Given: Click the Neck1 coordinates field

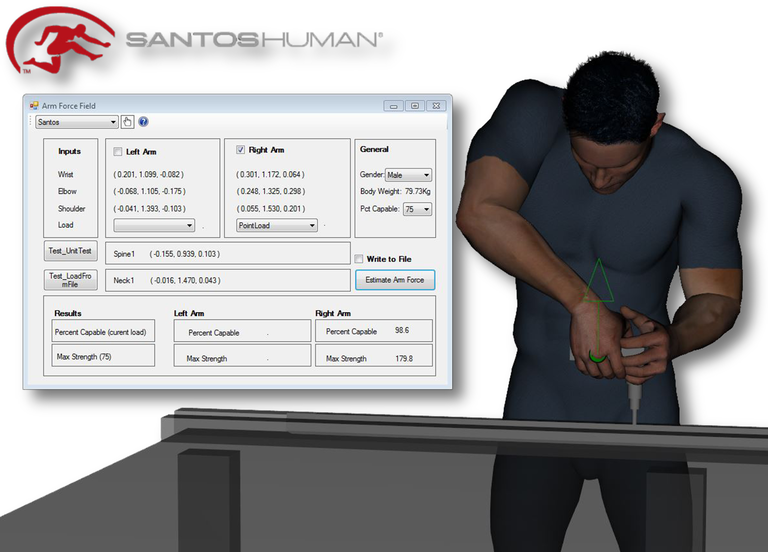Looking at the screenshot, I should pyautogui.click(x=228, y=280).
